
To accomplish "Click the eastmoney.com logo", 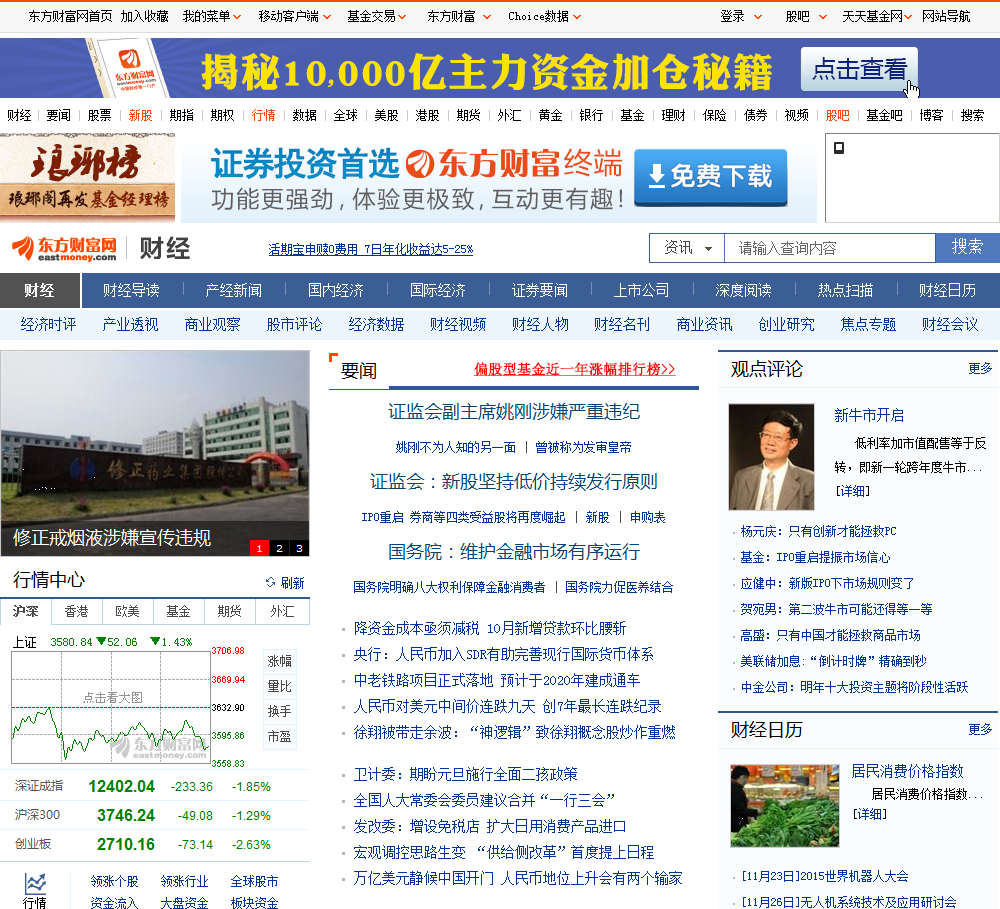I will click(x=64, y=248).
